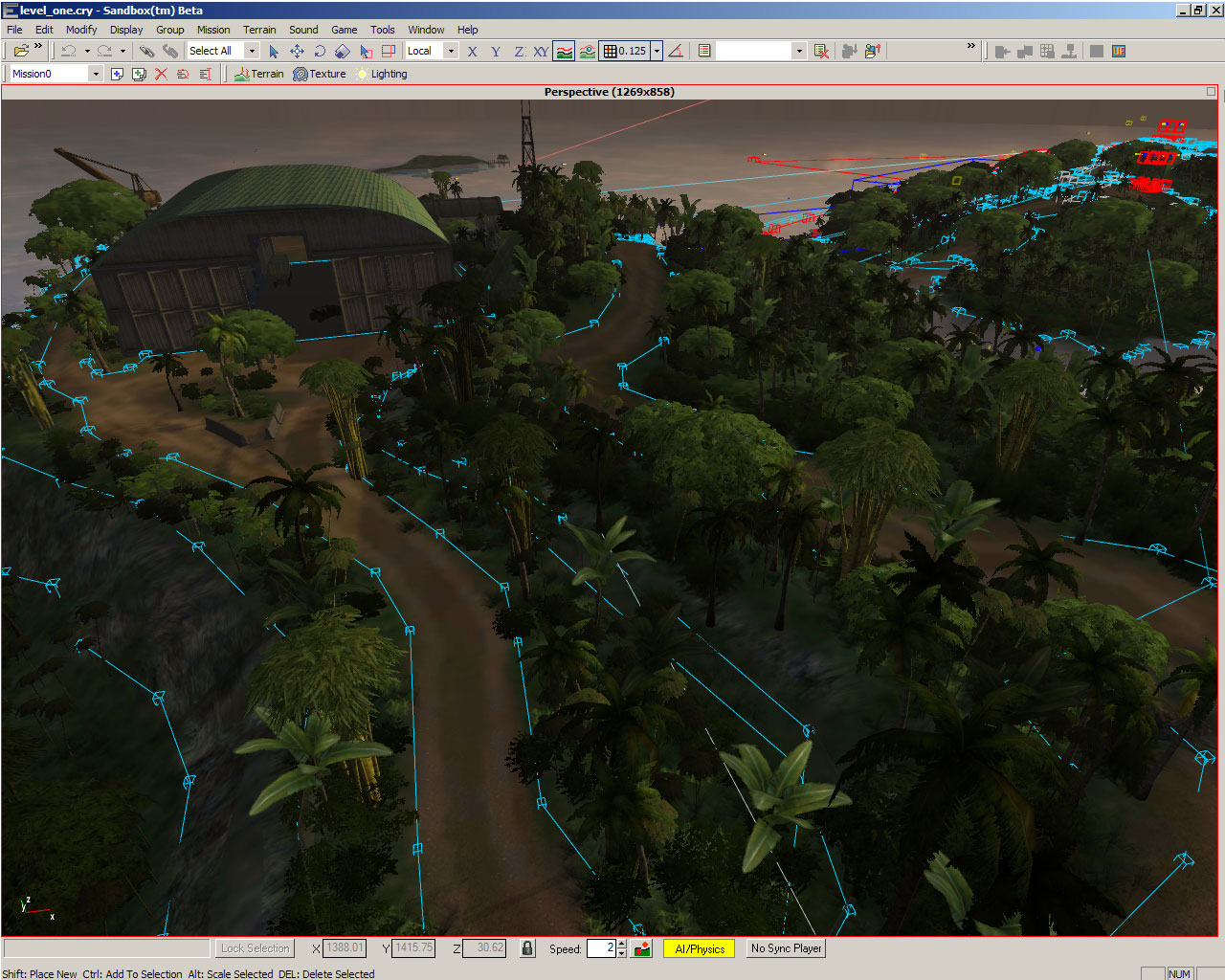Screen dimensions: 1225x980
Task: Click the X coordinate field
Action: 345,948
